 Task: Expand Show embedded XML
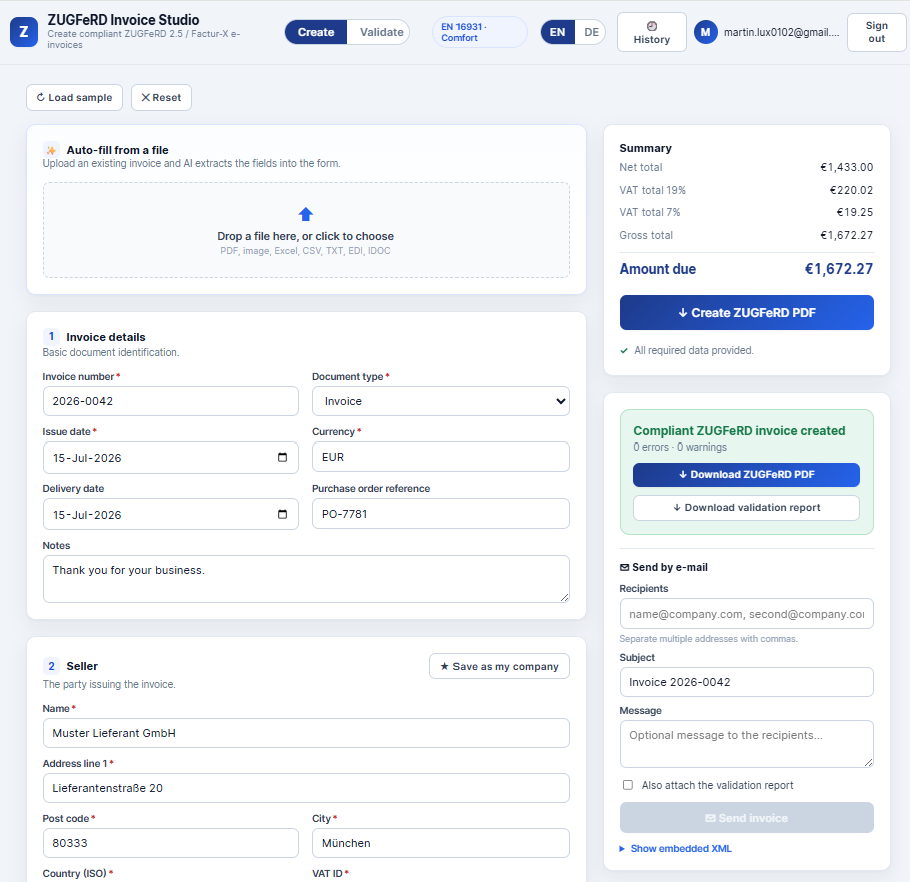coord(676,848)
